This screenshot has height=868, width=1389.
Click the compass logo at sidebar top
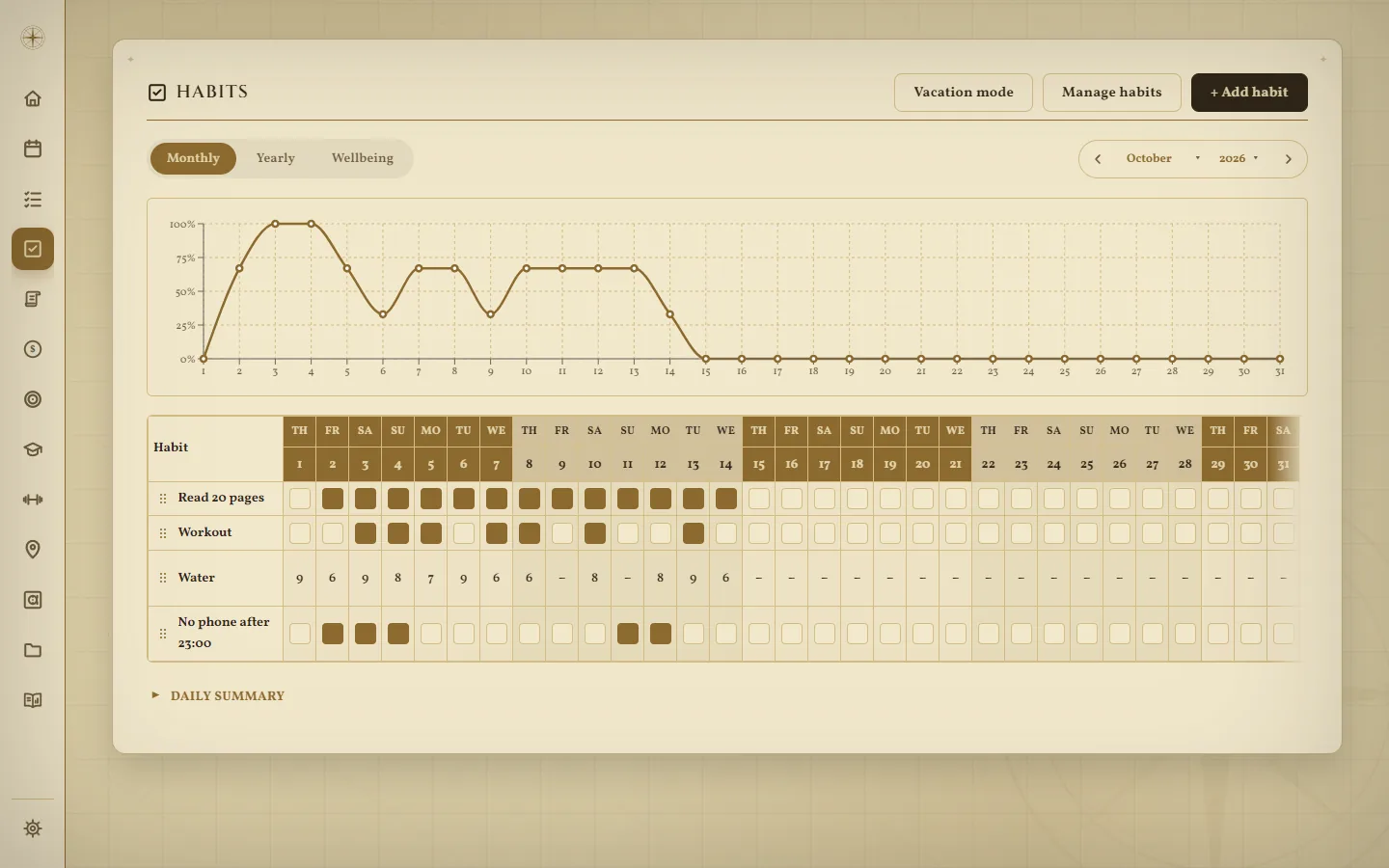point(33,38)
